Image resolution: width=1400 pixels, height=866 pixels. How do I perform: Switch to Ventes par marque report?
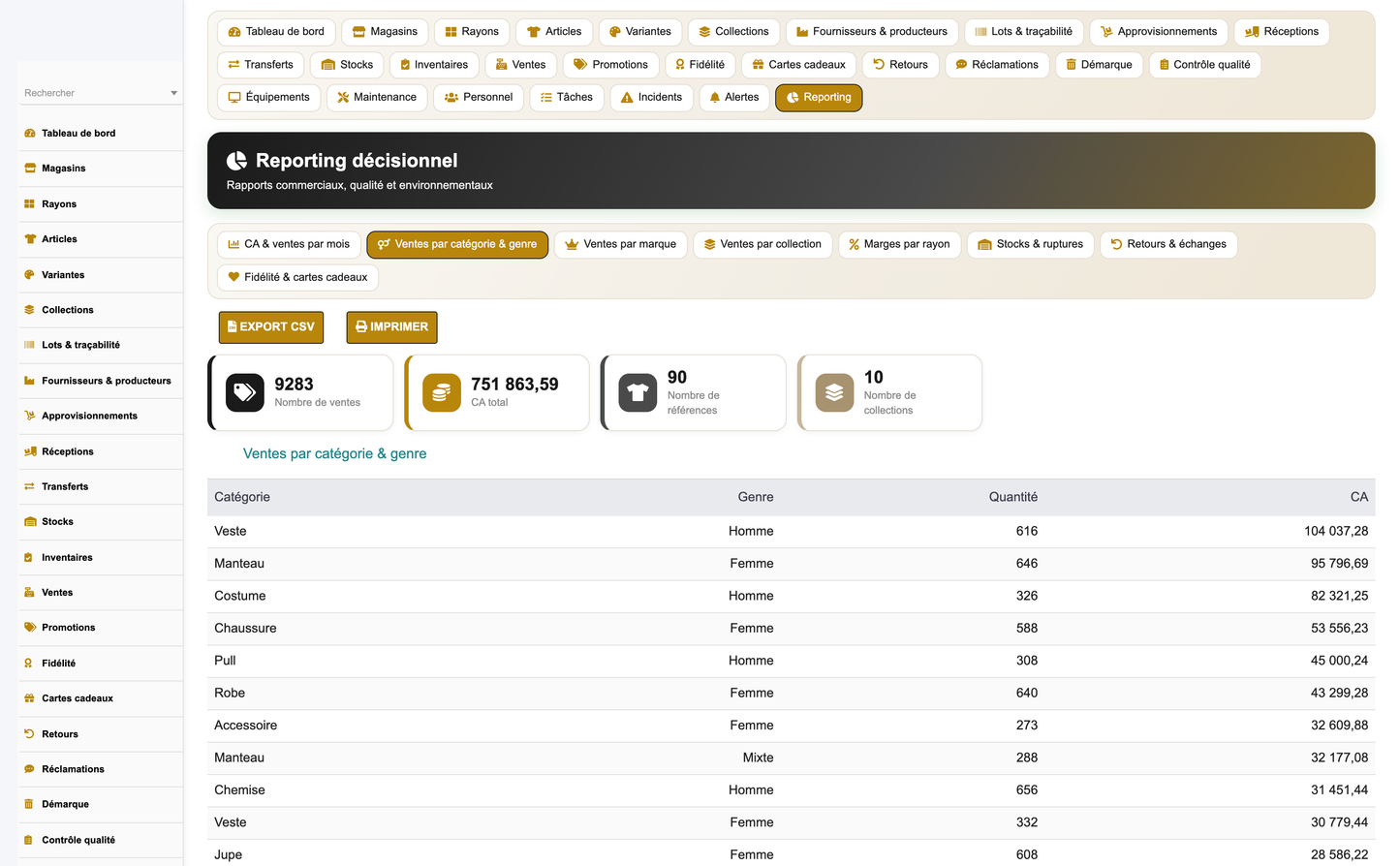tap(621, 244)
